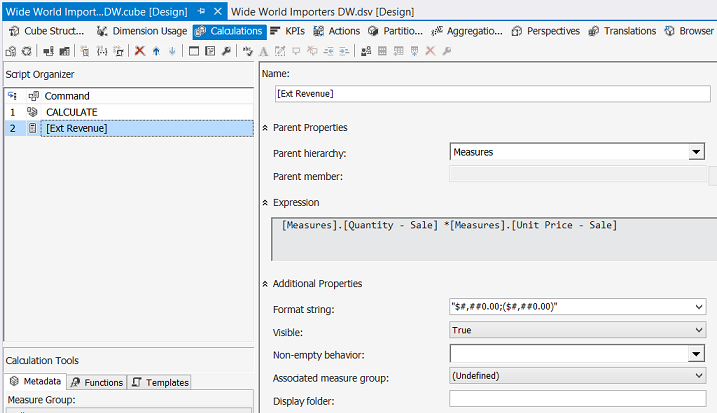
Task: Collapse the Additional Properties section
Action: (x=265, y=284)
